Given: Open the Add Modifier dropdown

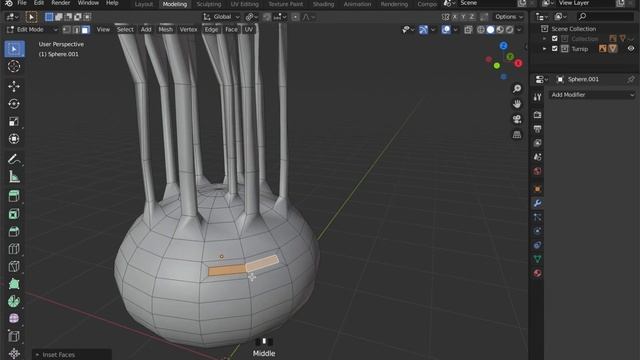Looking at the screenshot, I should [x=592, y=95].
